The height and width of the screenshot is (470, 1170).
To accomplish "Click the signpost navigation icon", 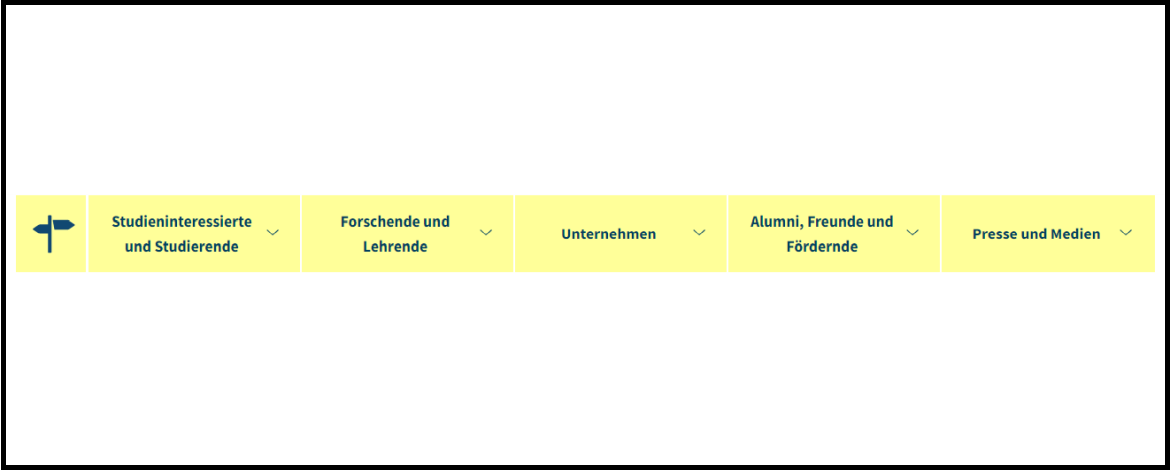I will [53, 234].
